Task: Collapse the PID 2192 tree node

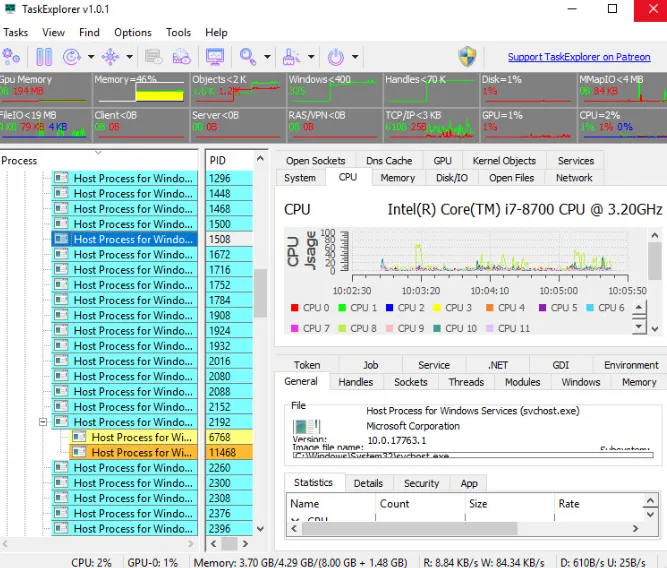Action: pos(43,422)
